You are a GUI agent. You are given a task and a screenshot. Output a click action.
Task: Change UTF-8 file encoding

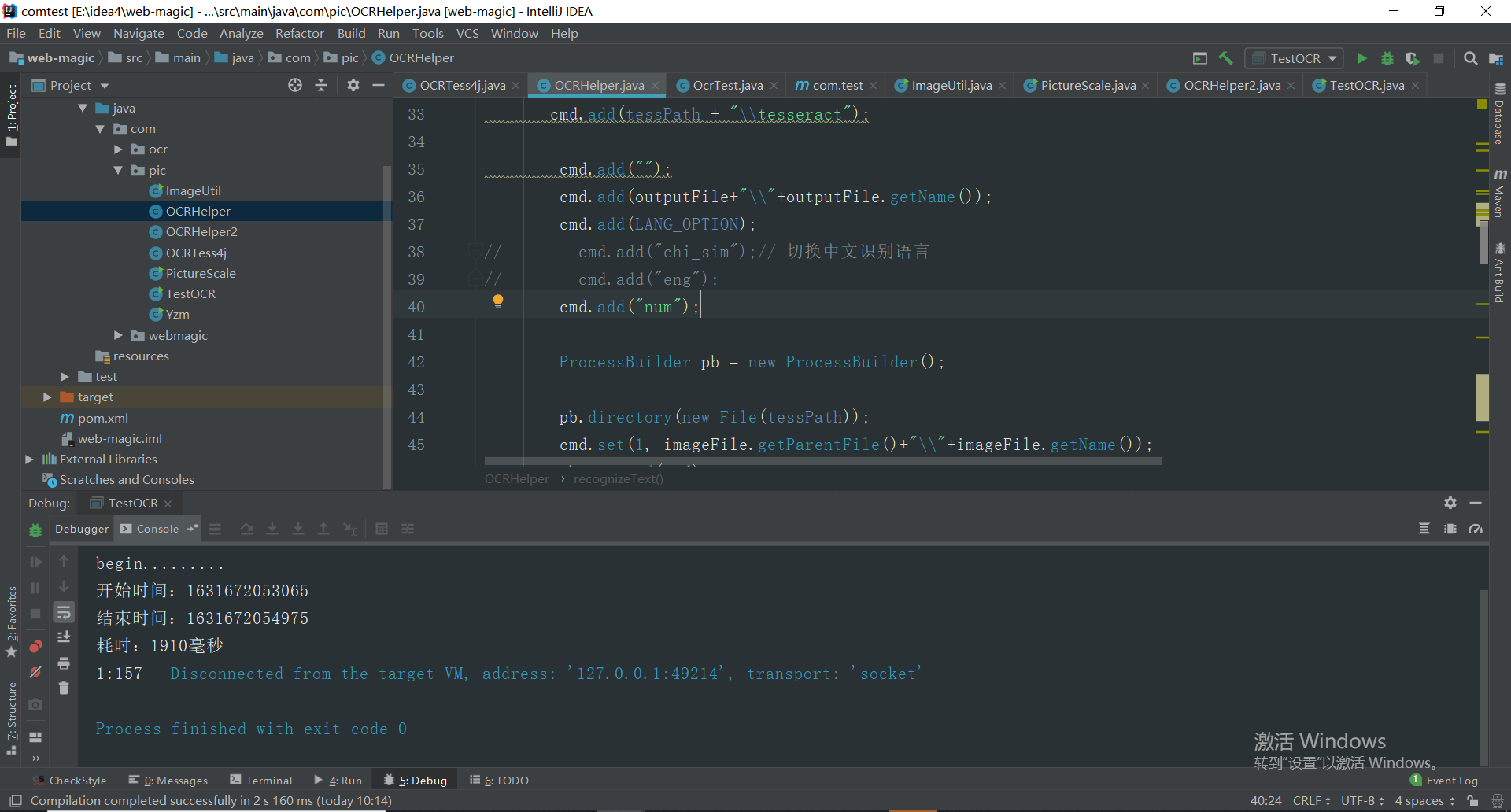tap(1362, 801)
